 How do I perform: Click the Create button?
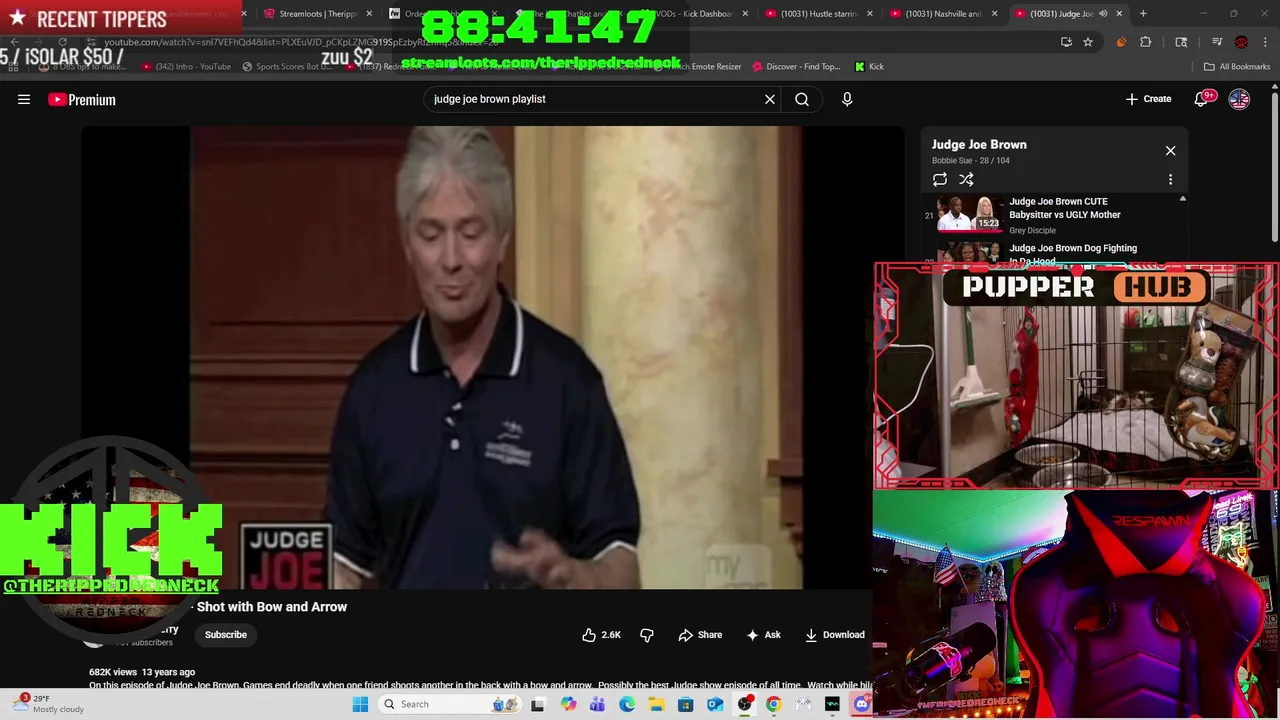[x=1148, y=99]
